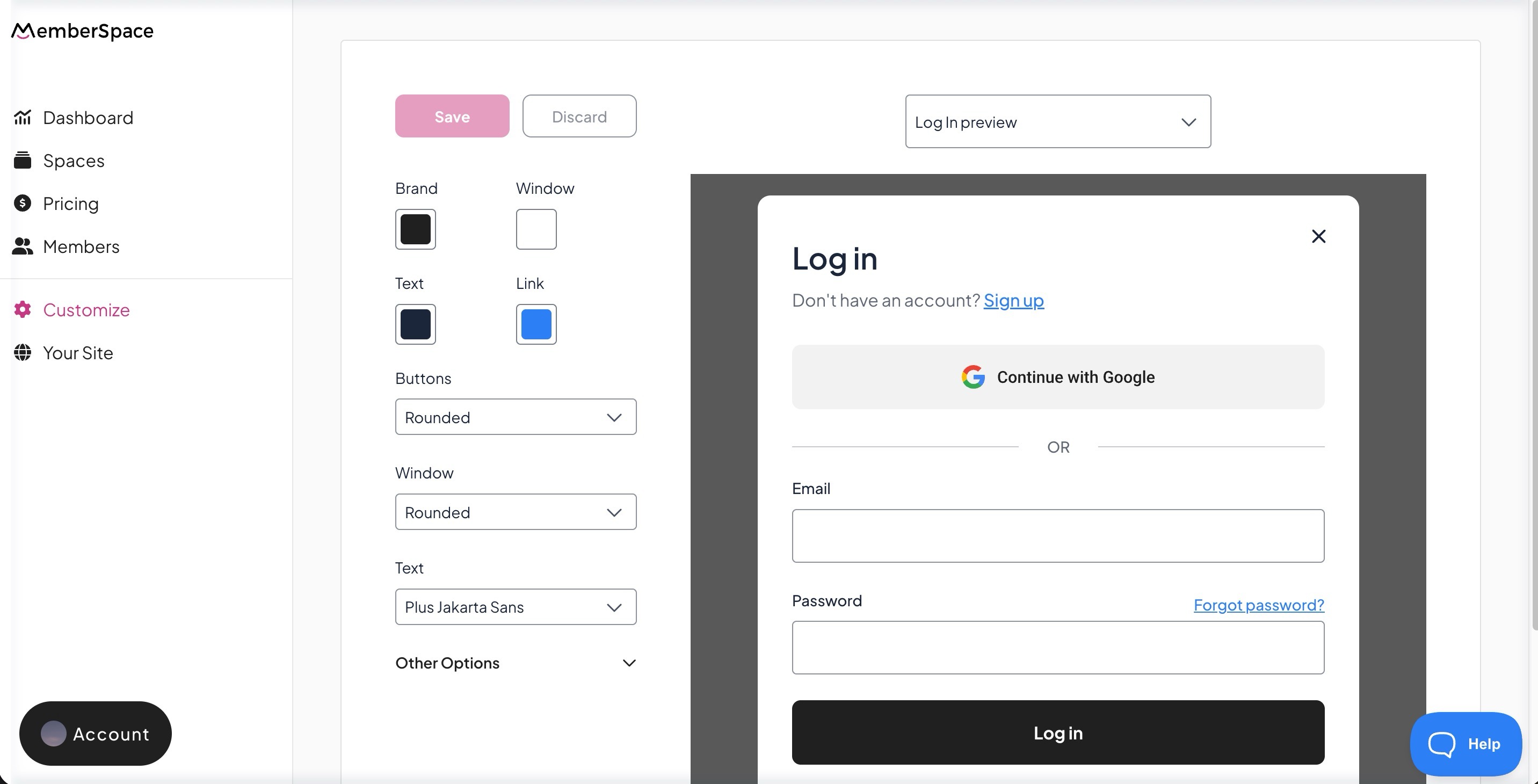Close the Log in preview modal
Screen dimensions: 1538x784
click(x=1318, y=236)
